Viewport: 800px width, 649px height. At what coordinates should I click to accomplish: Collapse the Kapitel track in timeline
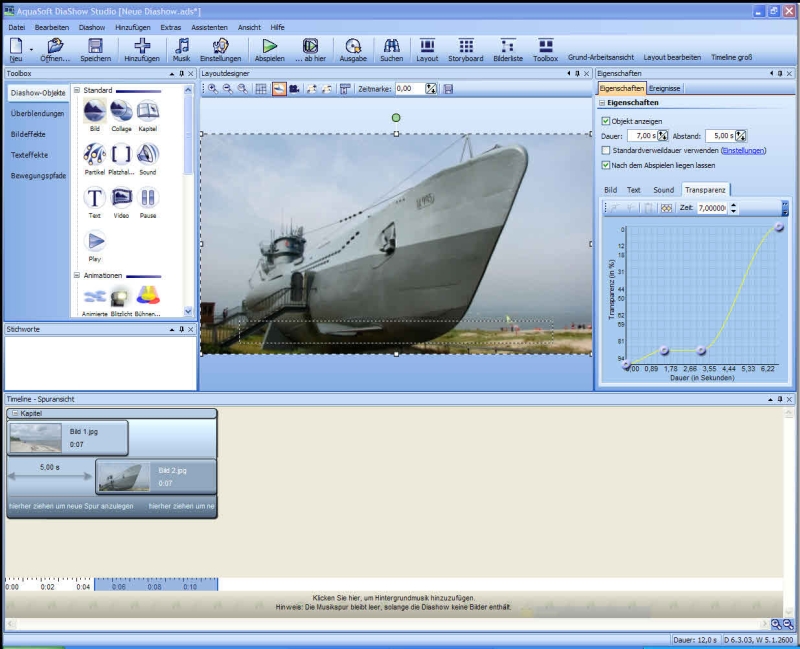(14, 413)
